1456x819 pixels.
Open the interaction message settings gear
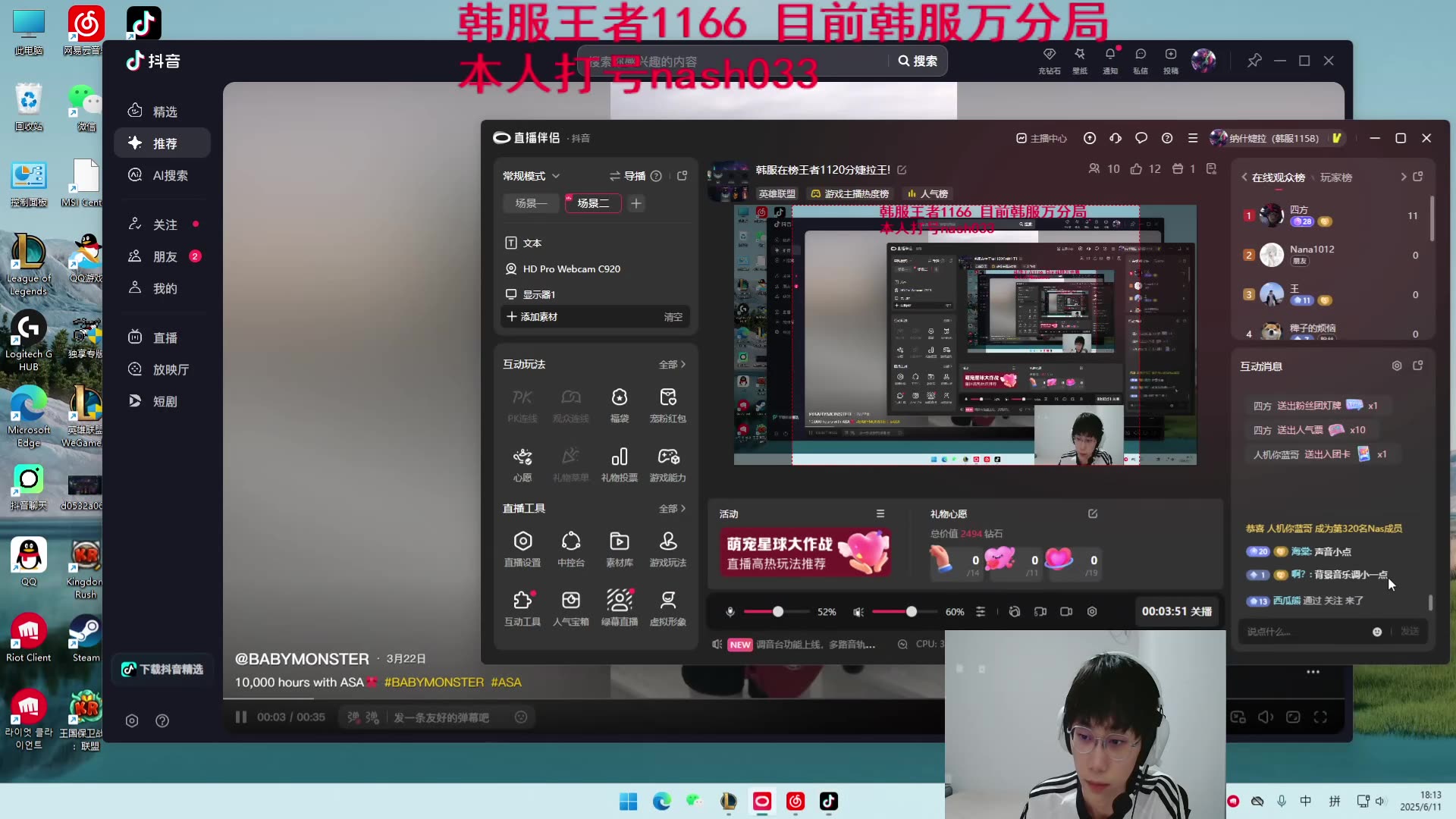click(x=1397, y=366)
